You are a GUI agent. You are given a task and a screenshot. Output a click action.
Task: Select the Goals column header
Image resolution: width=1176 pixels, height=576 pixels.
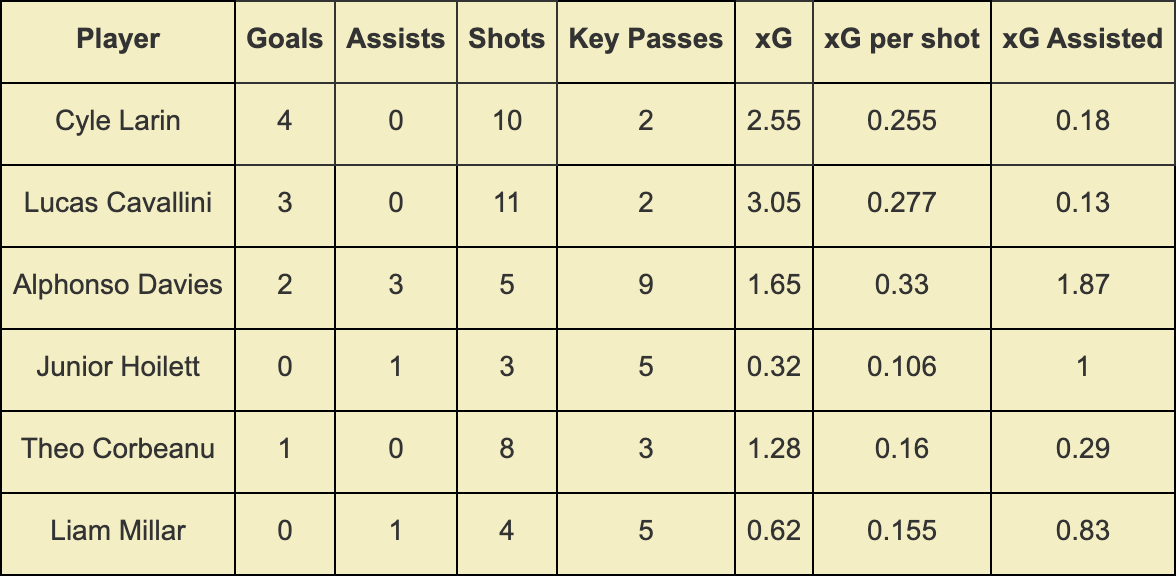click(x=285, y=39)
